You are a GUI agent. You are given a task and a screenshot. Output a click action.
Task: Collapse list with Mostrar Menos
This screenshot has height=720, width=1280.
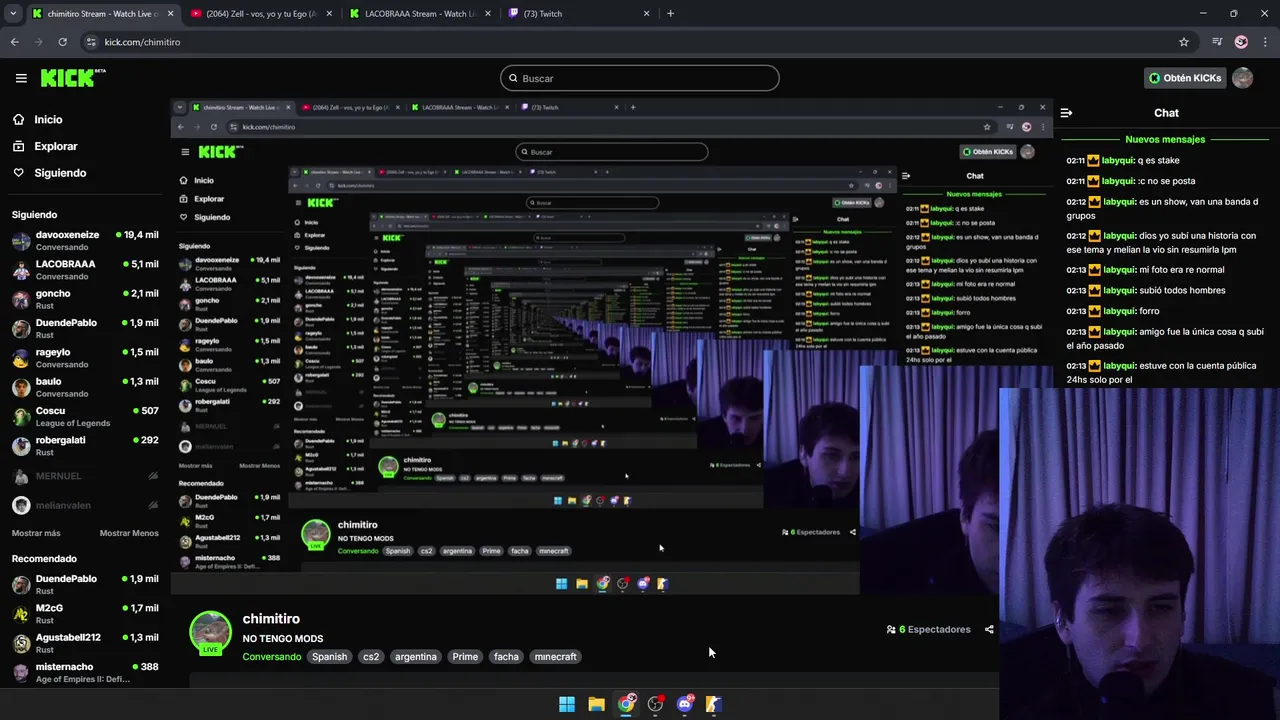[x=129, y=533]
